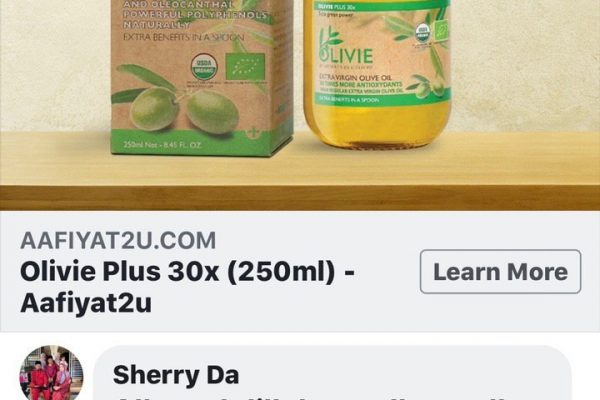Click the Sherry Da commenter name

click(176, 374)
